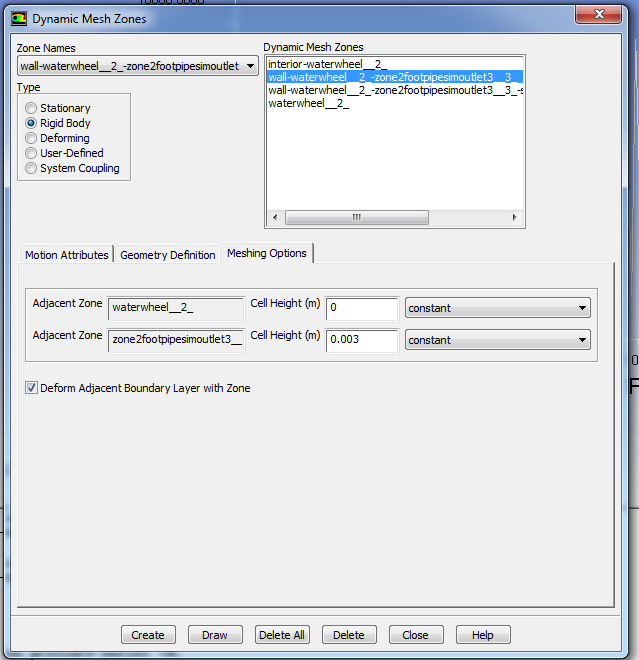Click the 0.003 Cell Height field
639x660 pixels.
pos(361,340)
